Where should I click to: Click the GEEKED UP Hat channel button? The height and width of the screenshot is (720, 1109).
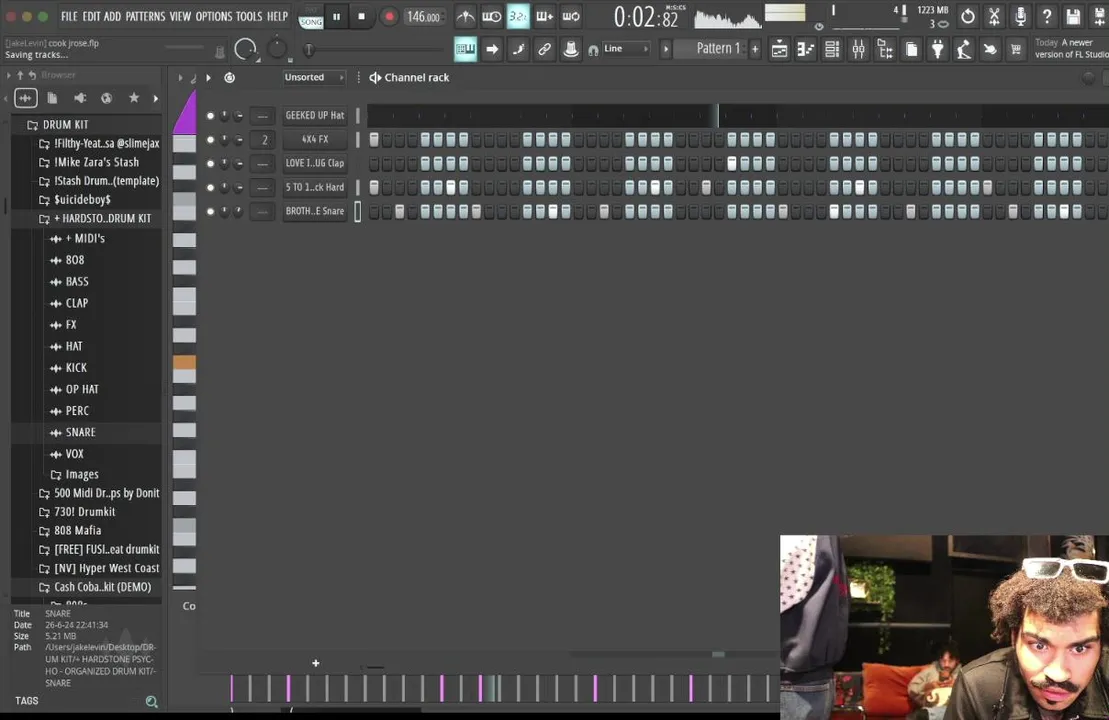(x=315, y=115)
